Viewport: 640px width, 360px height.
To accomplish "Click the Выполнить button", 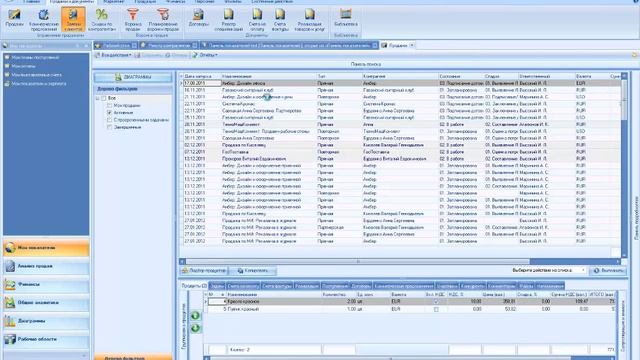I will click(x=608, y=270).
